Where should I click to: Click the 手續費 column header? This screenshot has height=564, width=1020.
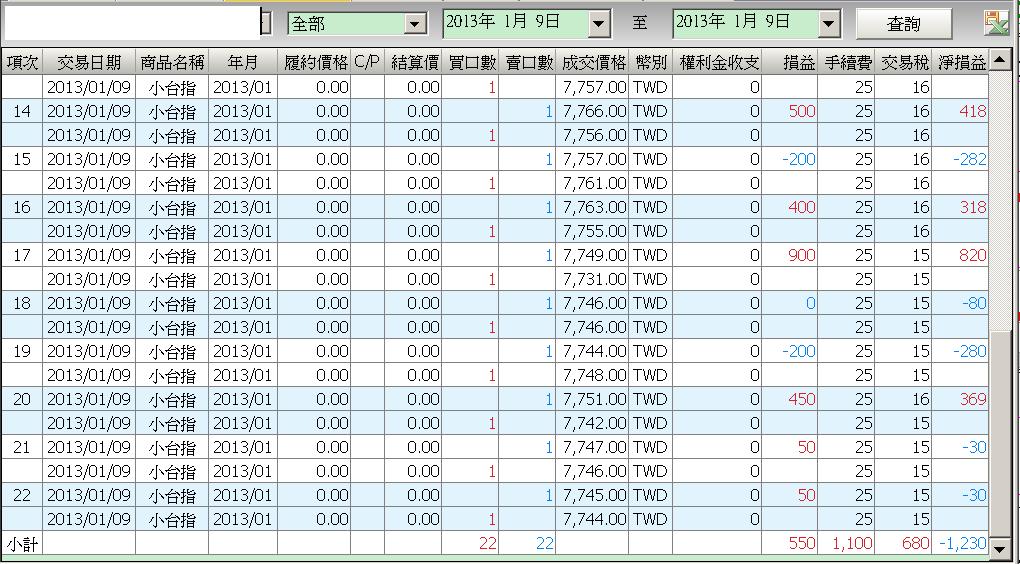point(846,62)
